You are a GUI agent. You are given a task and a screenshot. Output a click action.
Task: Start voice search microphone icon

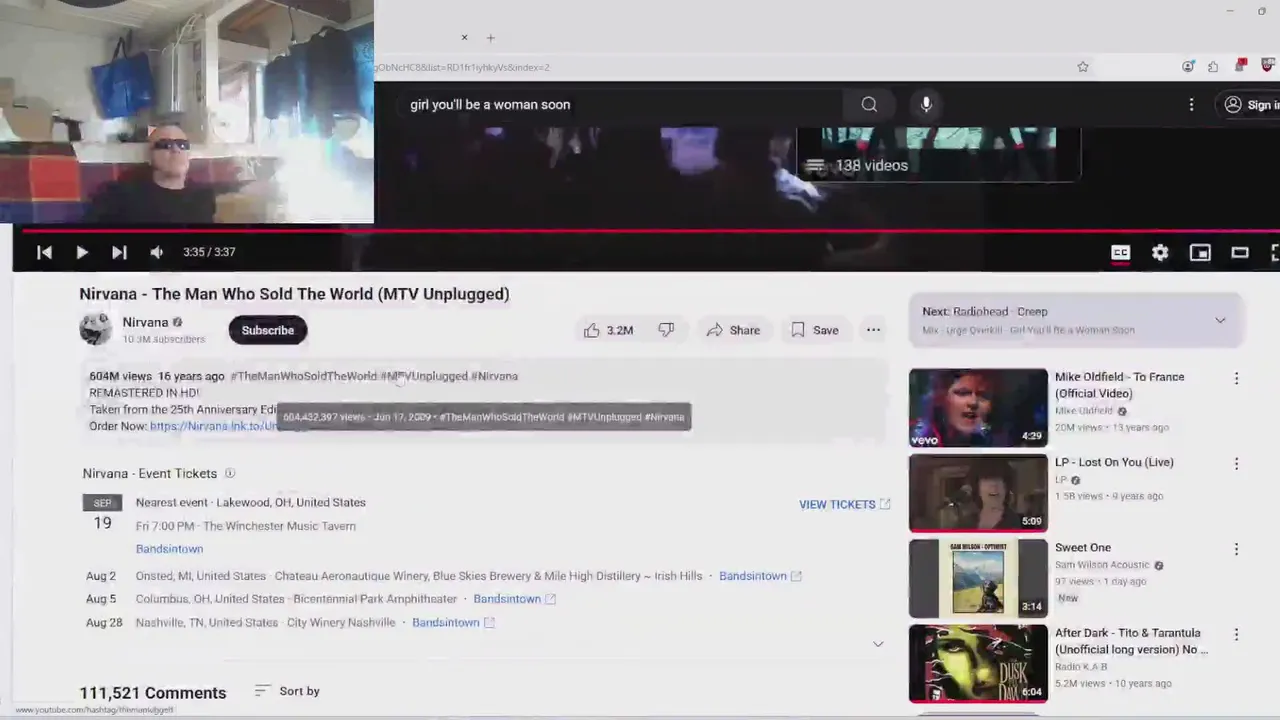point(926,104)
